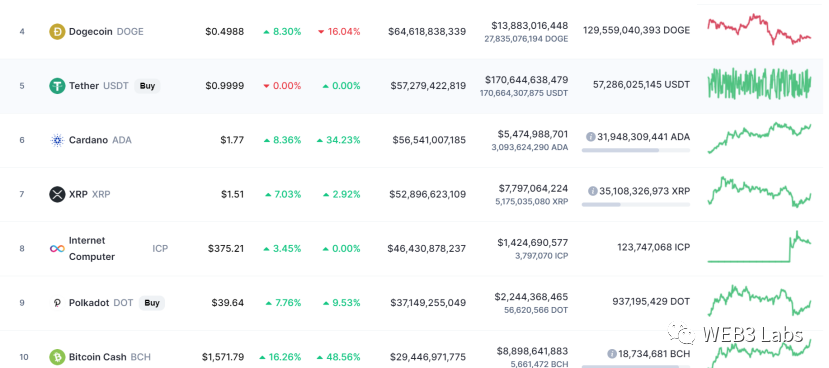Click the XRP circulating supply progress bar
Screen dimensions: 829x368
click(x=636, y=205)
